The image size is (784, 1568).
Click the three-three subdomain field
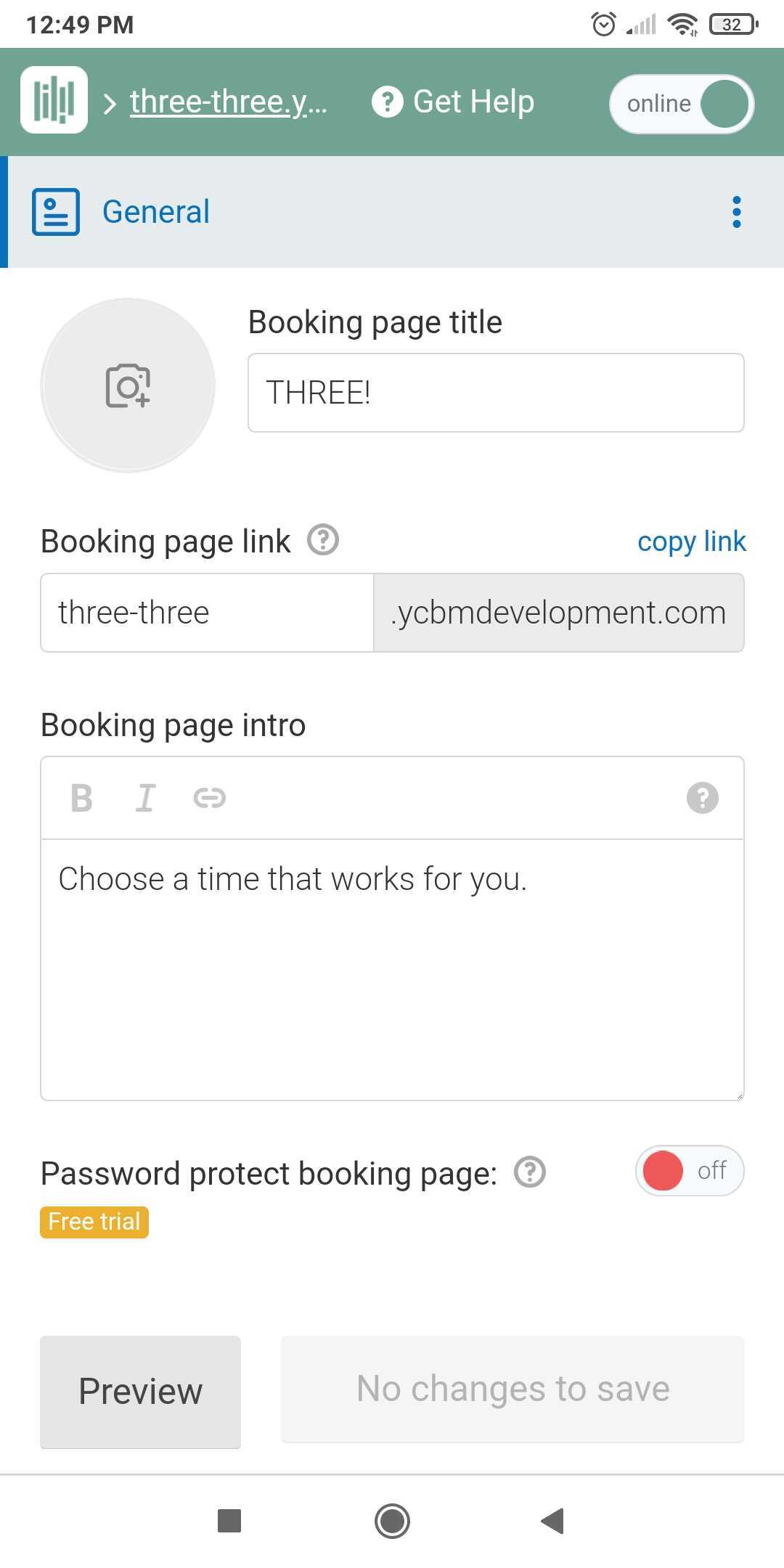[207, 613]
